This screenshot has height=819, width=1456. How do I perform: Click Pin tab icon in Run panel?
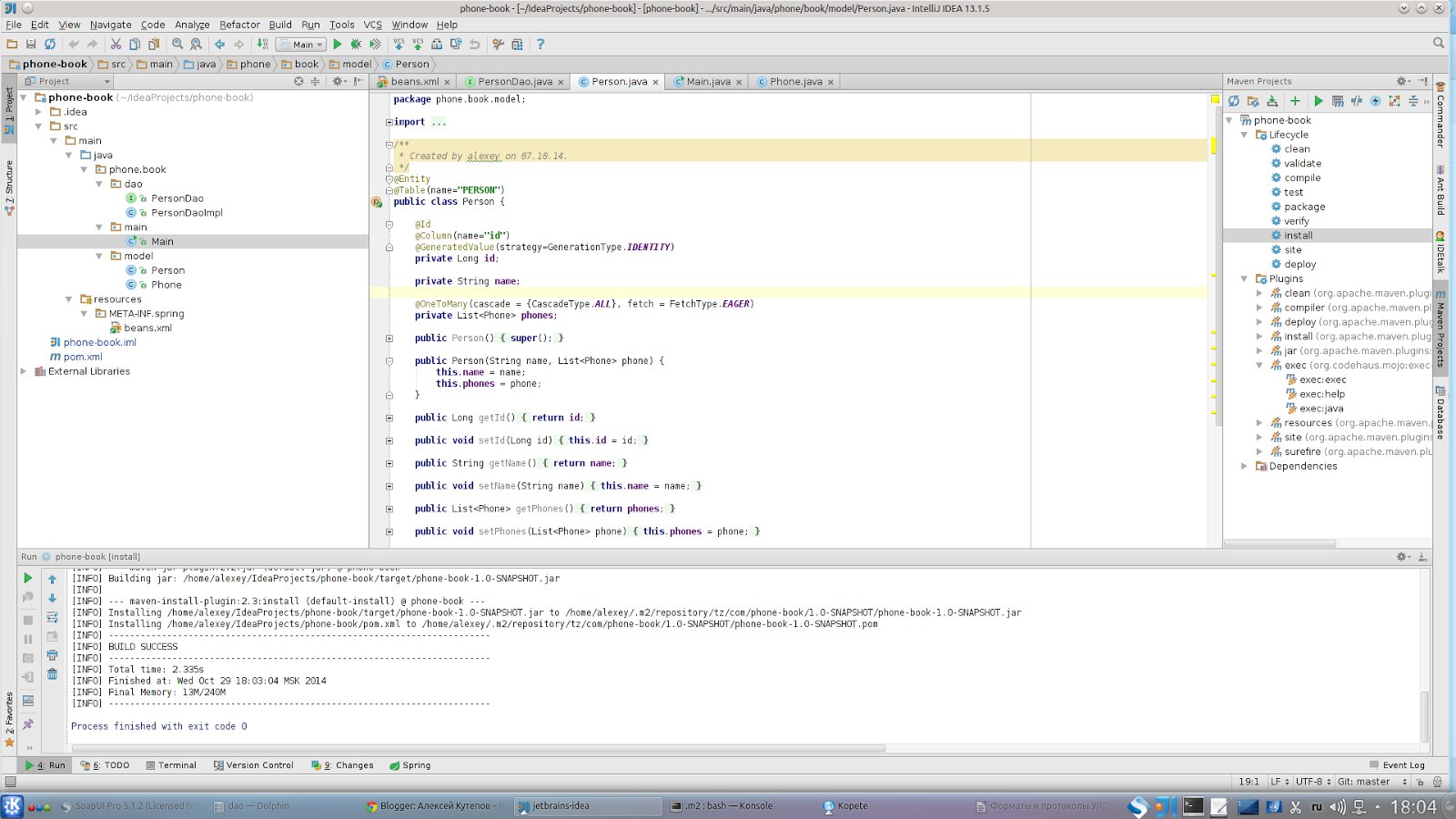[28, 724]
